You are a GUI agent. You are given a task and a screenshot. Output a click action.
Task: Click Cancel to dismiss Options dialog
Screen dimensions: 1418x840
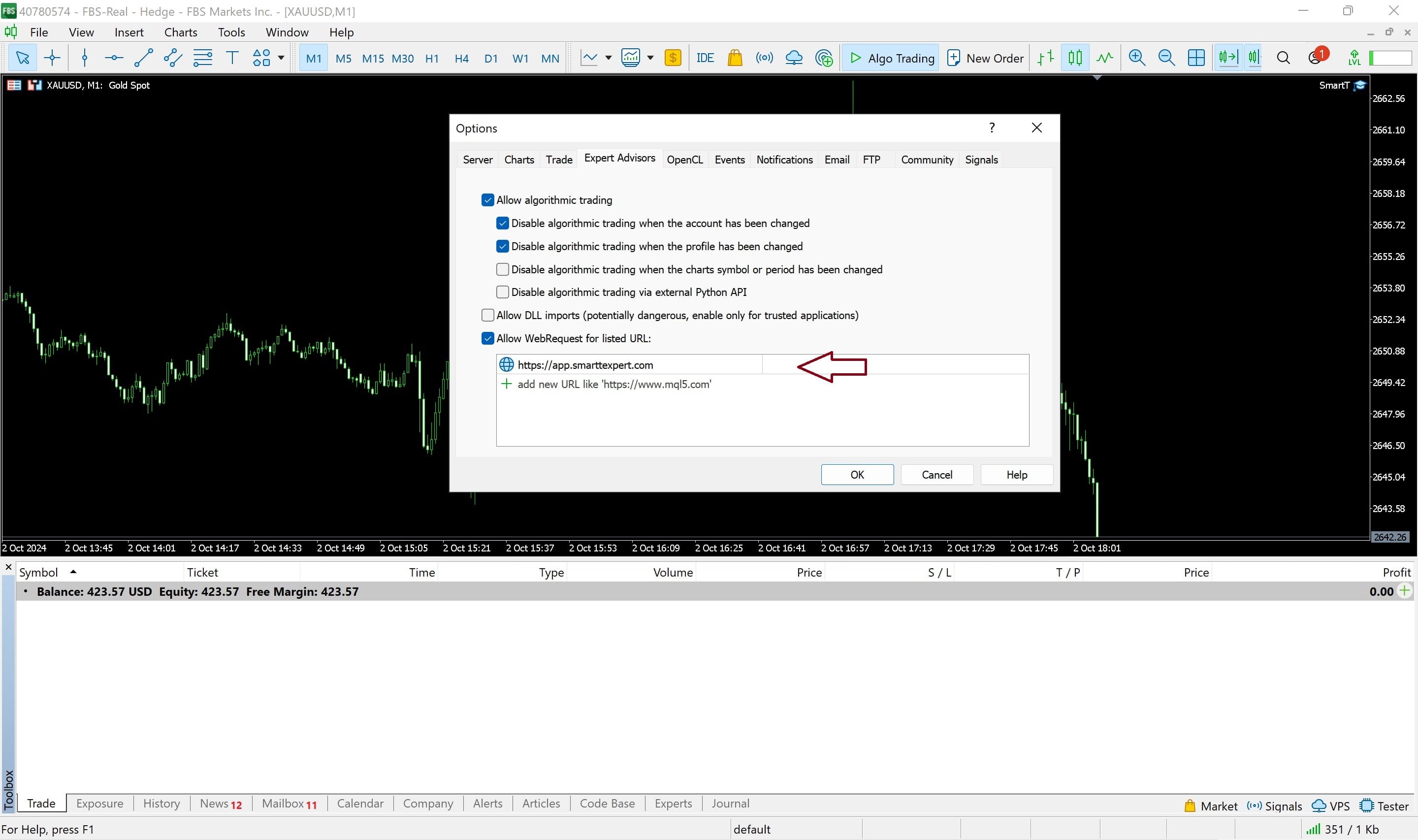click(x=936, y=474)
